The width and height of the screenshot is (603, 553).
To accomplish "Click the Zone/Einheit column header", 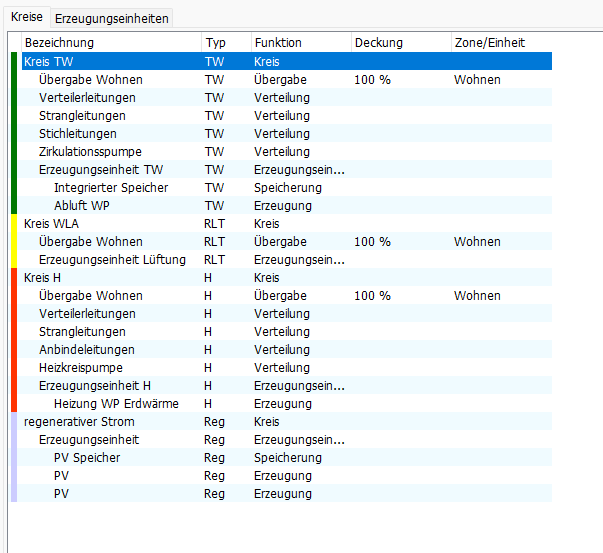I will [489, 43].
